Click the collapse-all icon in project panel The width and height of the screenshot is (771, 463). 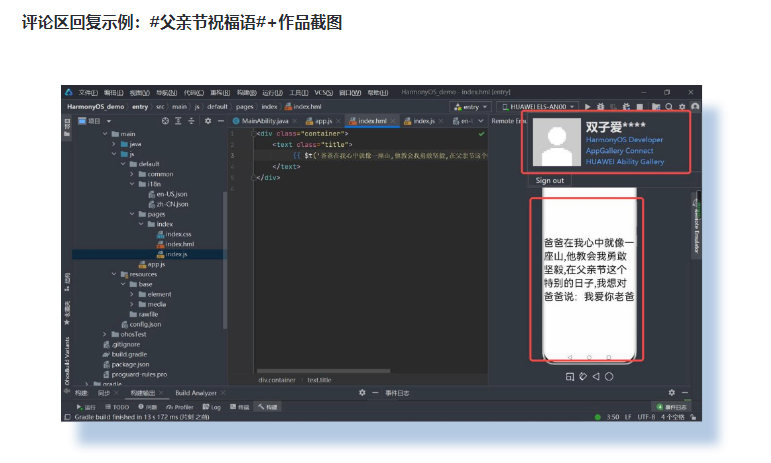(191, 121)
